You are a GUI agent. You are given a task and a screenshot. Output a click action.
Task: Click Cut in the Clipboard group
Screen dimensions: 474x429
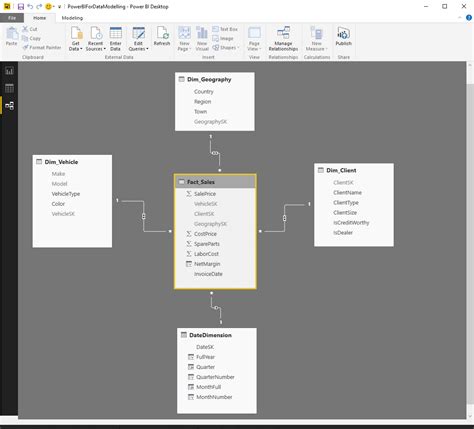(30, 29)
